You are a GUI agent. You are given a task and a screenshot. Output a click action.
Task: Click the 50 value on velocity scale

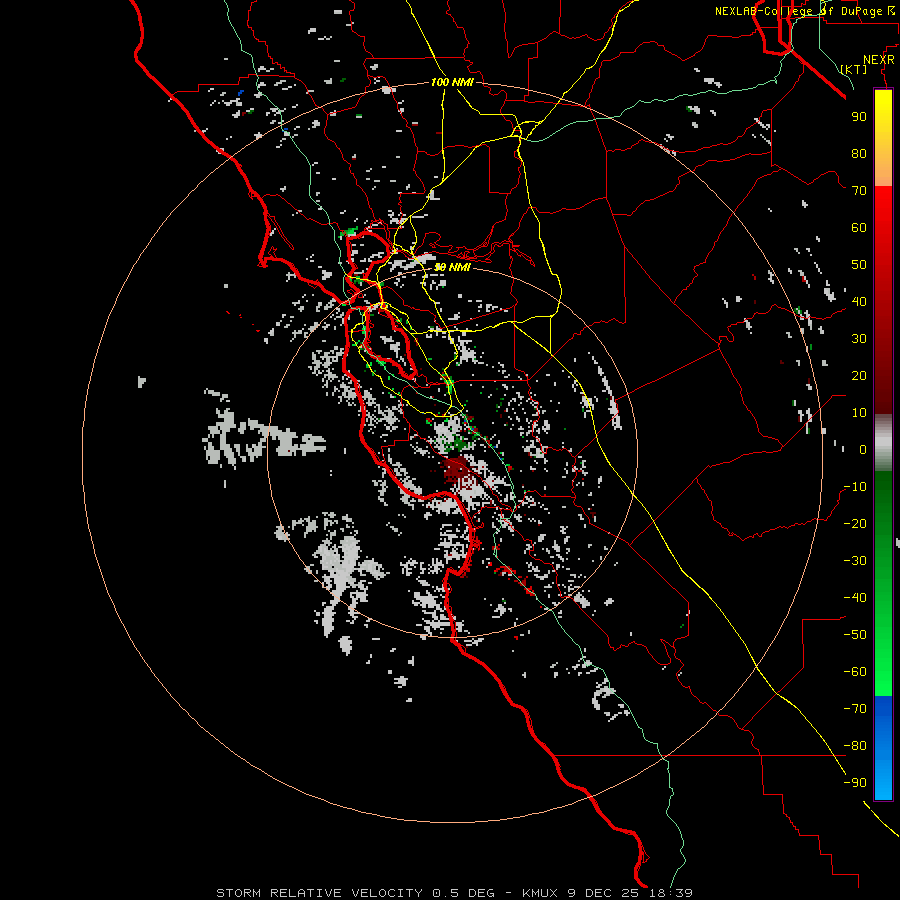[x=859, y=265]
